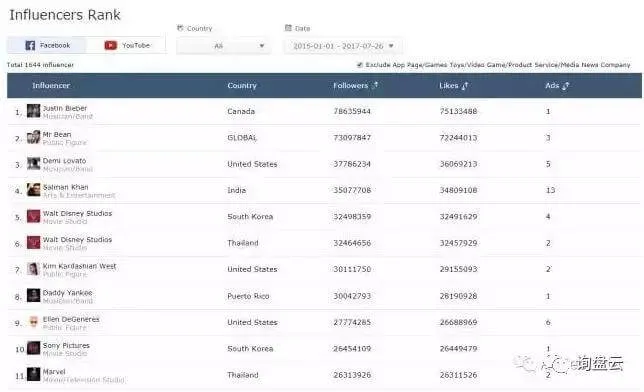Select follower count 26313926 for Marvel
644x392 pixels.
point(352,375)
